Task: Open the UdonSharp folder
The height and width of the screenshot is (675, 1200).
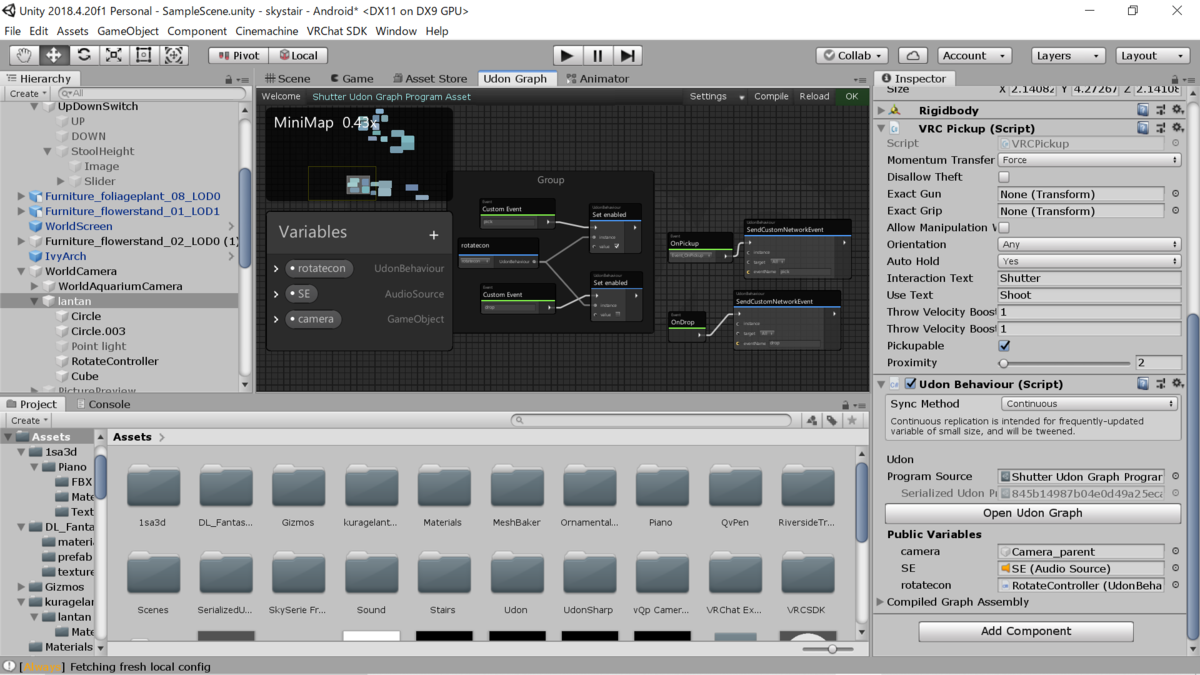Action: [x=588, y=575]
